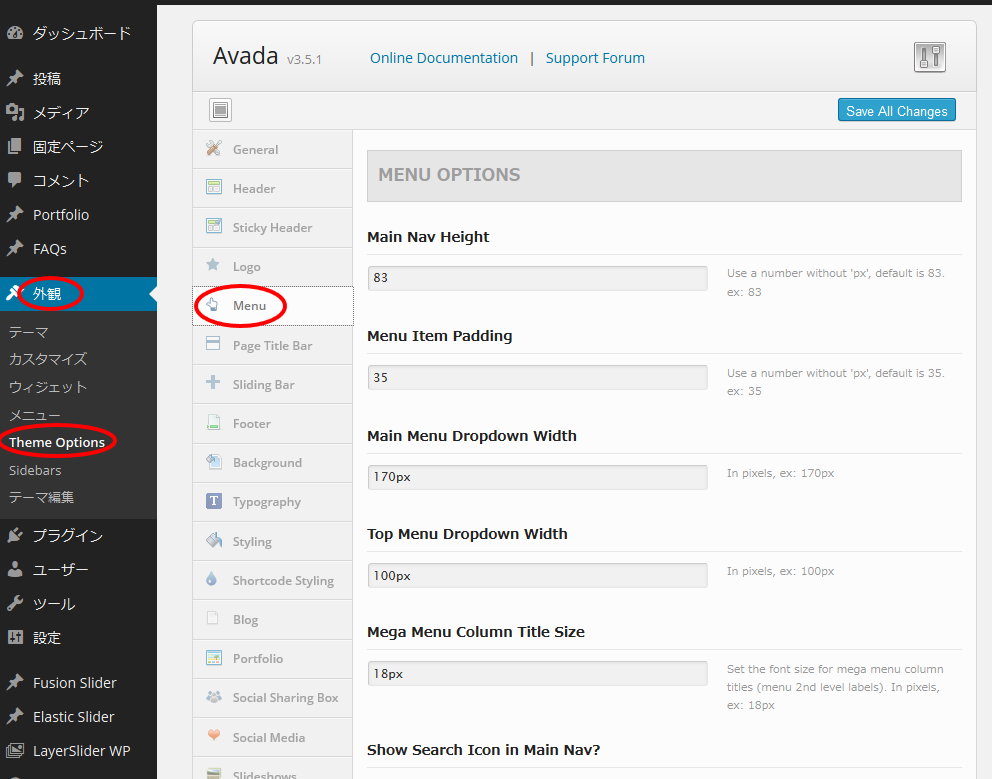Open the Header options tab
This screenshot has width=992, height=779.
254,189
